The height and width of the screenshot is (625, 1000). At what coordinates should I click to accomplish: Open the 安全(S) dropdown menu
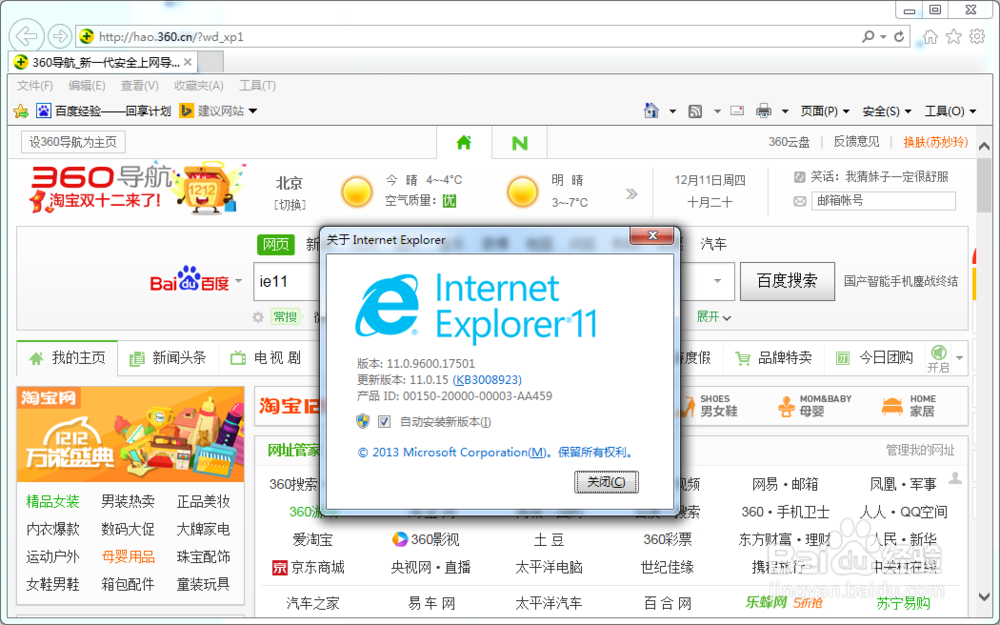887,112
